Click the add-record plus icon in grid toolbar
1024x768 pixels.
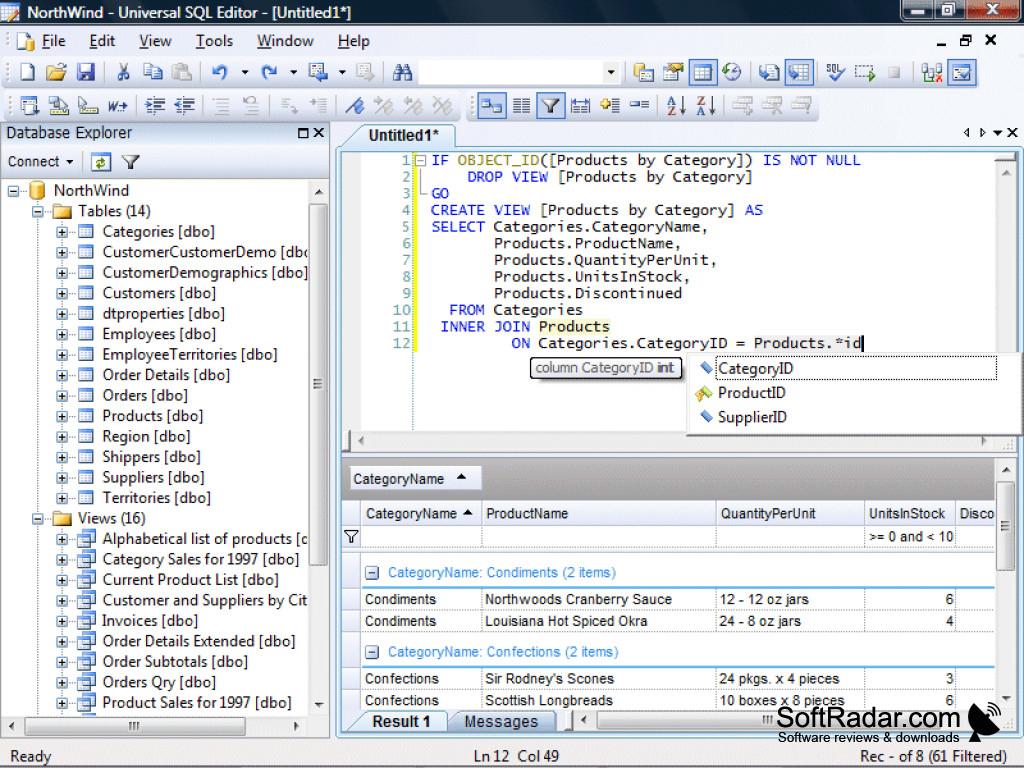pos(610,106)
